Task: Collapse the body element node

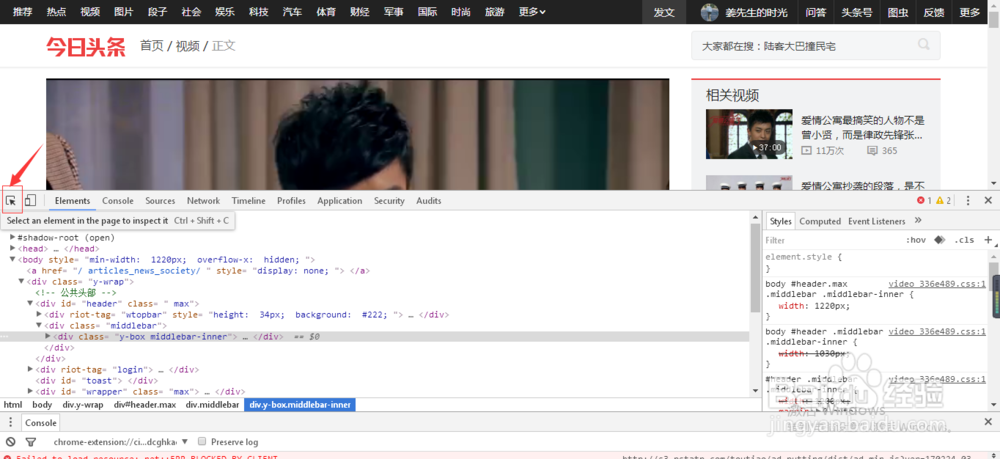Action: (13, 259)
